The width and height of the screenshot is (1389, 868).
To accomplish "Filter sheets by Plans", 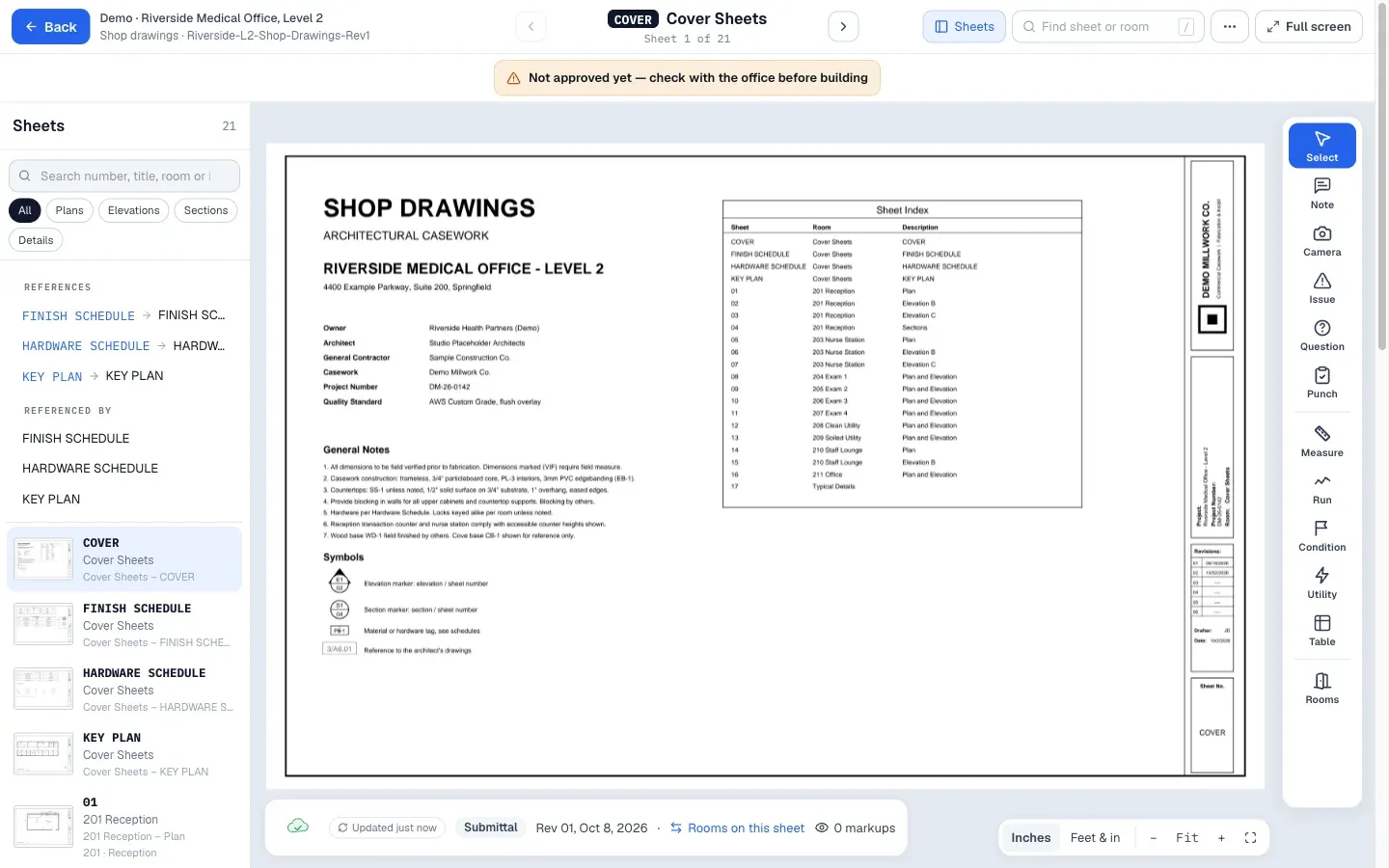I will coord(69,210).
